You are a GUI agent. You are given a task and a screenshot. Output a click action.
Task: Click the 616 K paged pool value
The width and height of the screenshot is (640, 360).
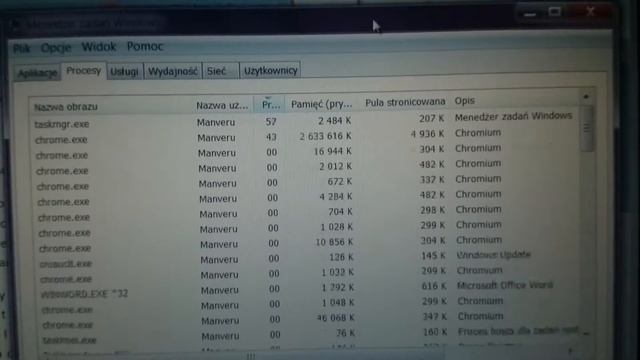tap(434, 287)
